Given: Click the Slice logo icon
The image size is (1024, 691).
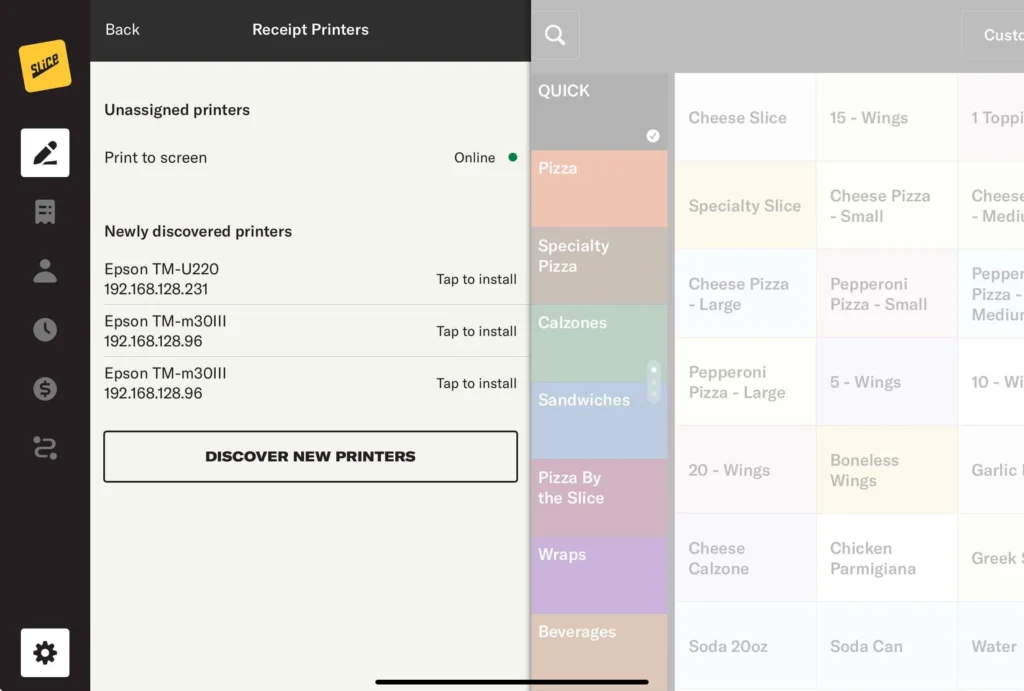Looking at the screenshot, I should pyautogui.click(x=45, y=66).
